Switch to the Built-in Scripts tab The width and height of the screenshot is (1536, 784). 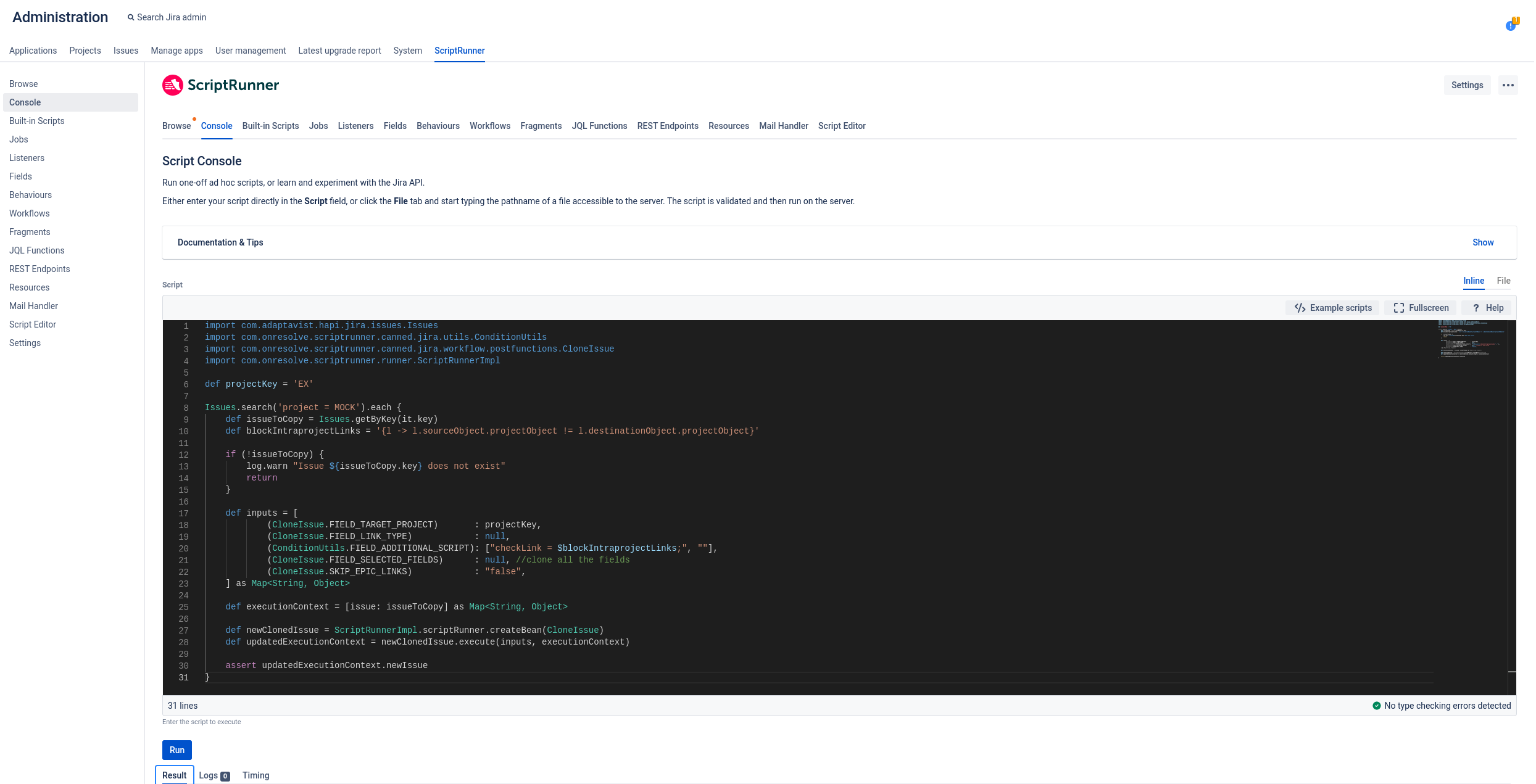click(270, 126)
